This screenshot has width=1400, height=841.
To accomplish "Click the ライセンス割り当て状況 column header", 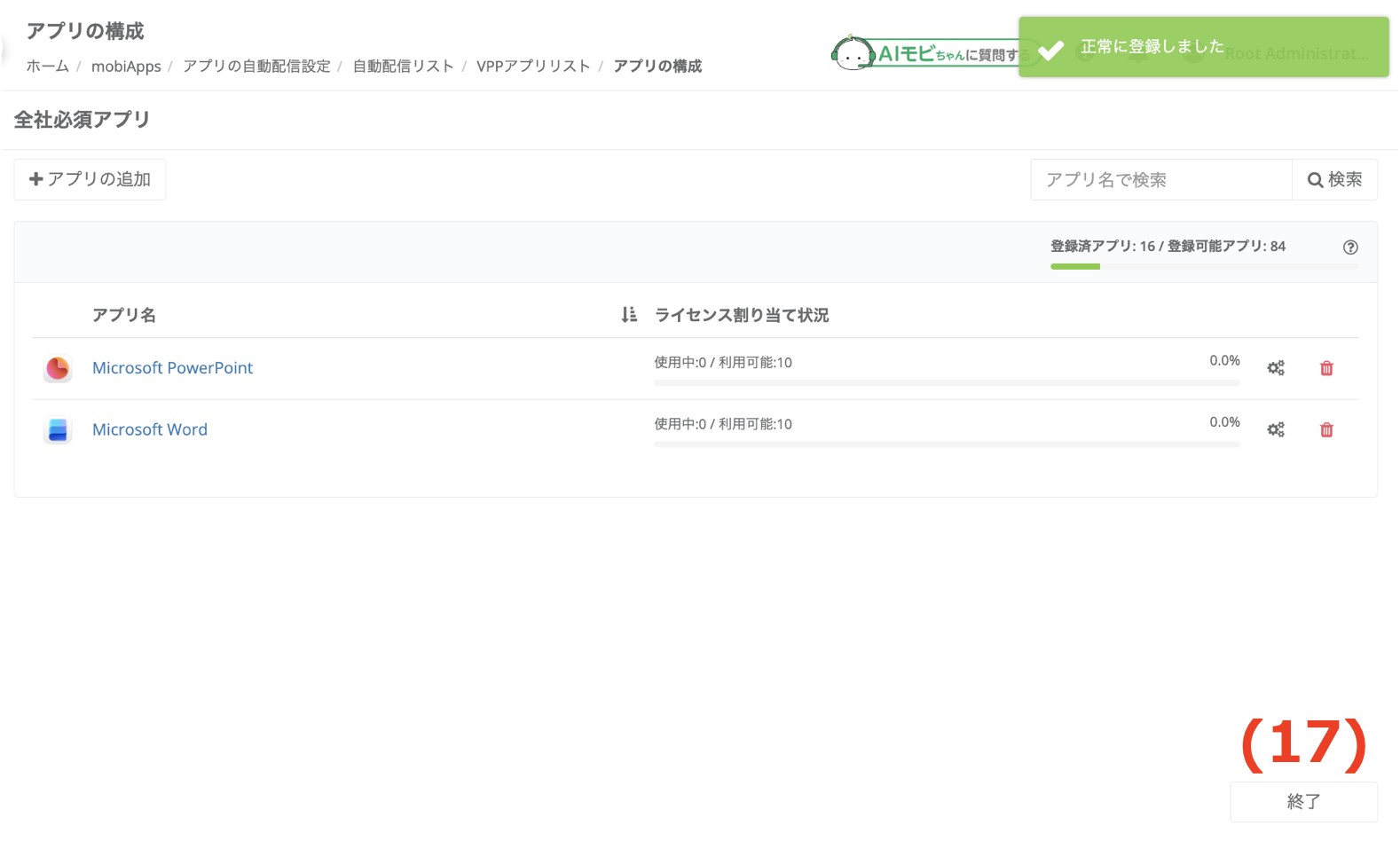I will (742, 315).
